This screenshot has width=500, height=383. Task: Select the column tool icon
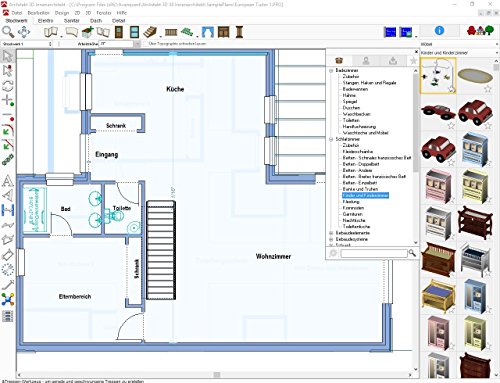239,32
